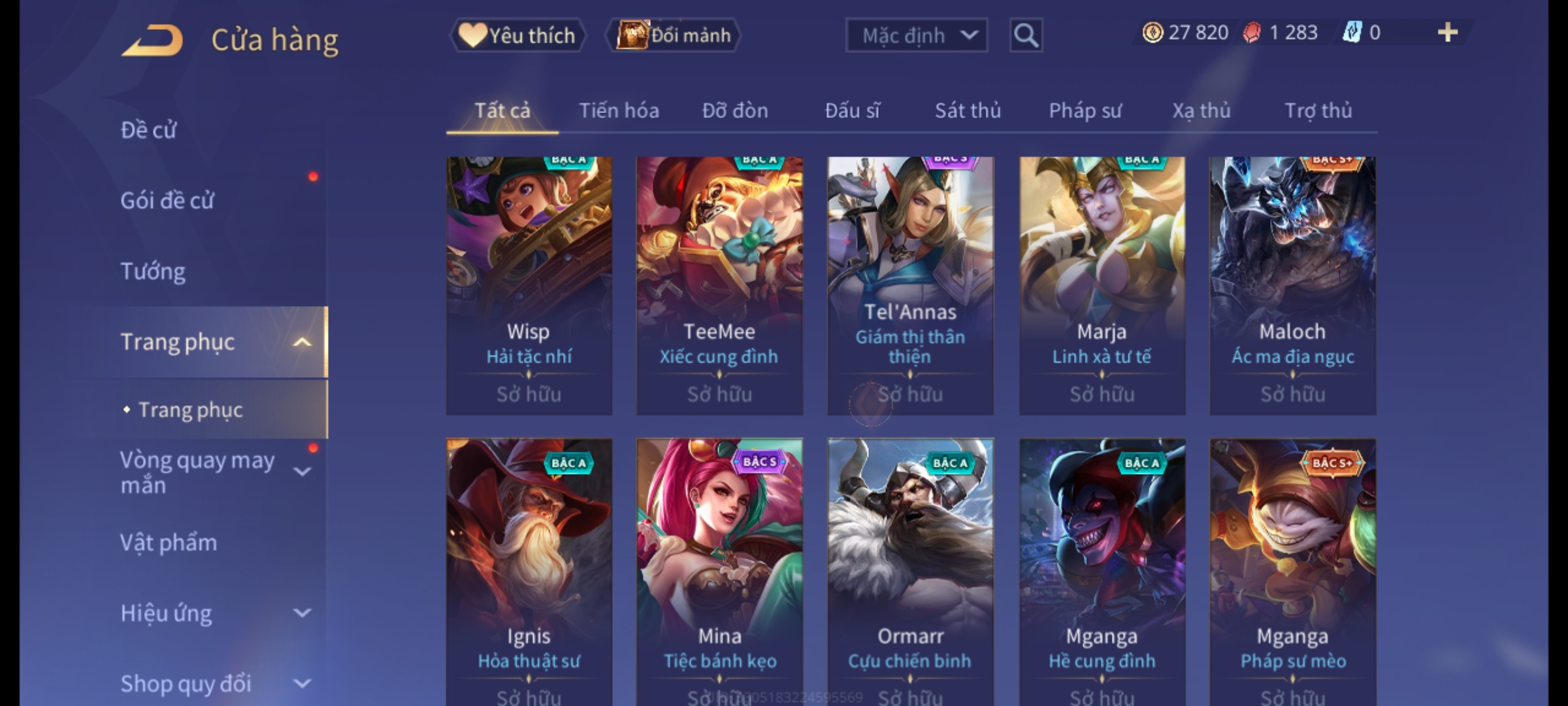Open Tướng in the sidebar
This screenshot has height=706, width=1568.
pyautogui.click(x=153, y=271)
